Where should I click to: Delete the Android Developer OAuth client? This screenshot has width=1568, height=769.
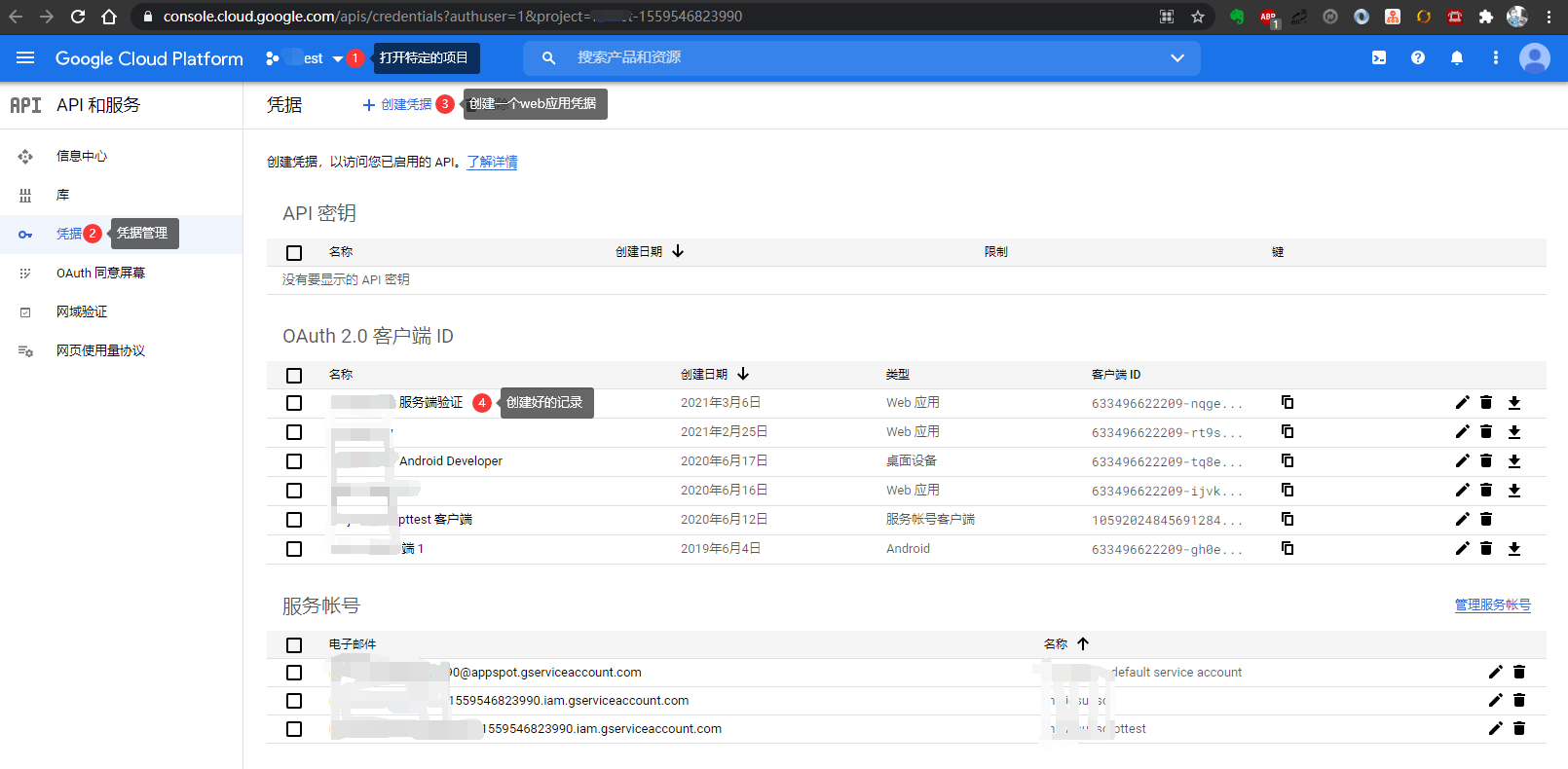(x=1486, y=460)
